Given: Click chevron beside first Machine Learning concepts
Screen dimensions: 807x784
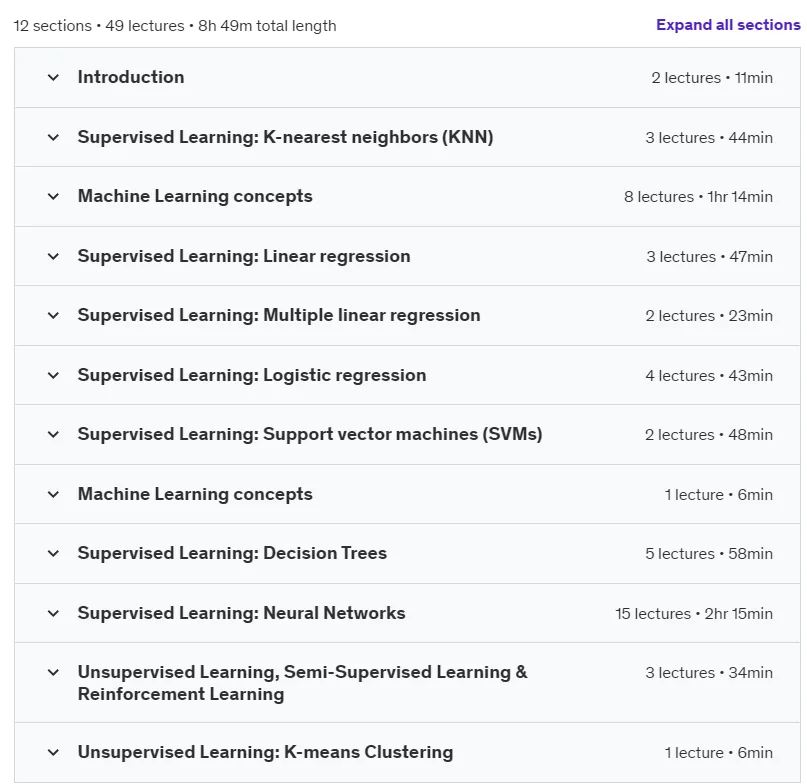Looking at the screenshot, I should pos(53,197).
